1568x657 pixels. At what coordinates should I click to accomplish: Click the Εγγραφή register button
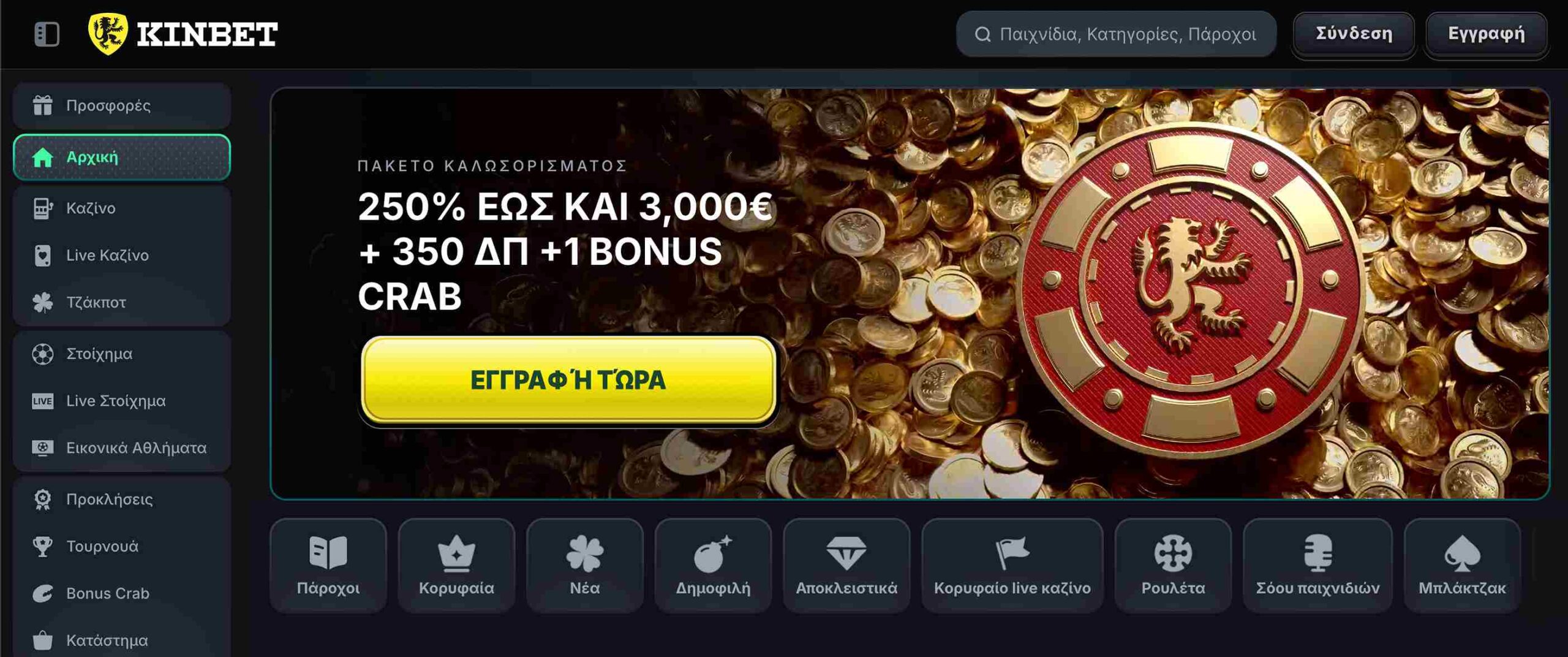pos(1487,34)
